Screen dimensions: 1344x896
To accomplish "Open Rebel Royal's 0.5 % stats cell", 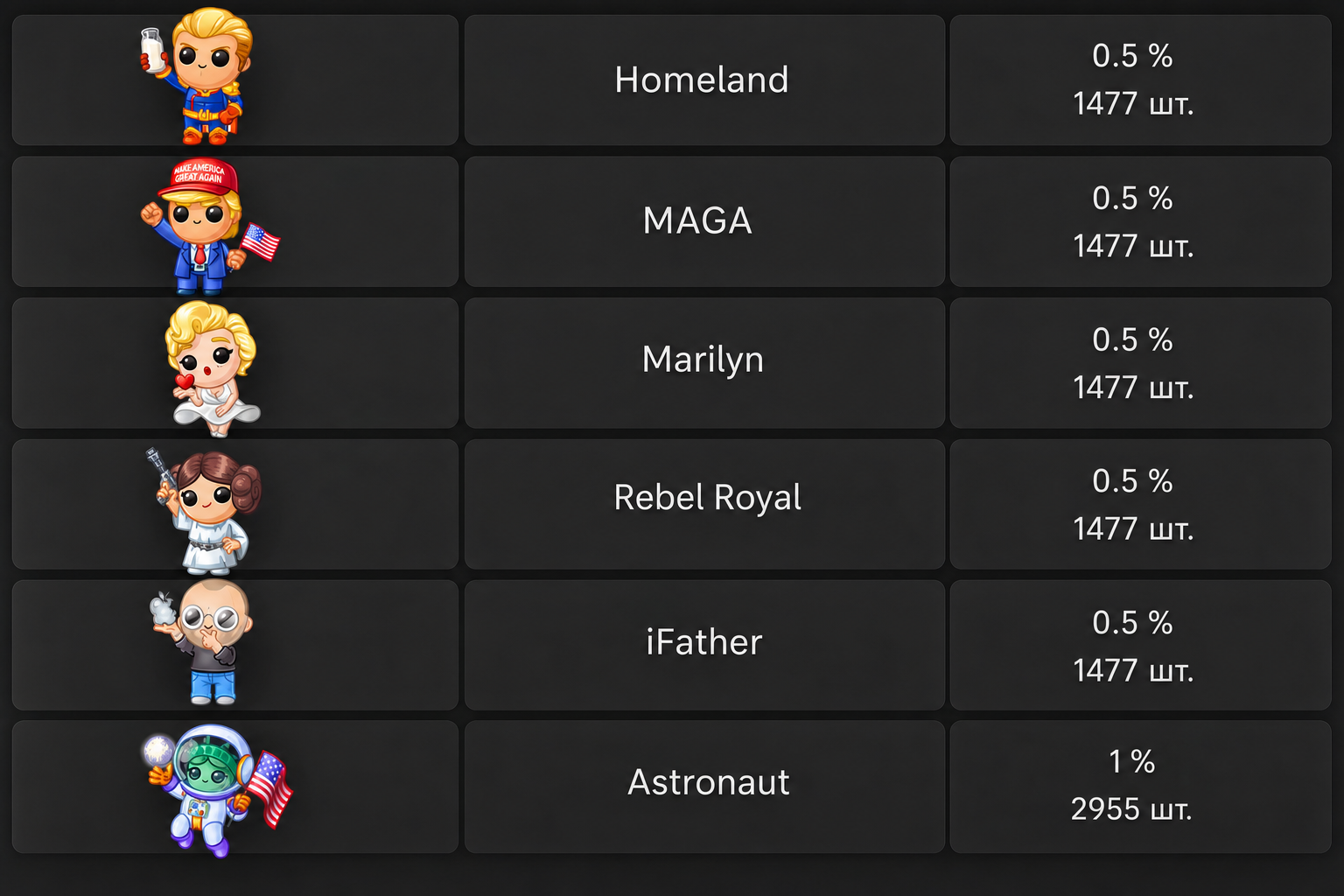I will [1140, 504].
